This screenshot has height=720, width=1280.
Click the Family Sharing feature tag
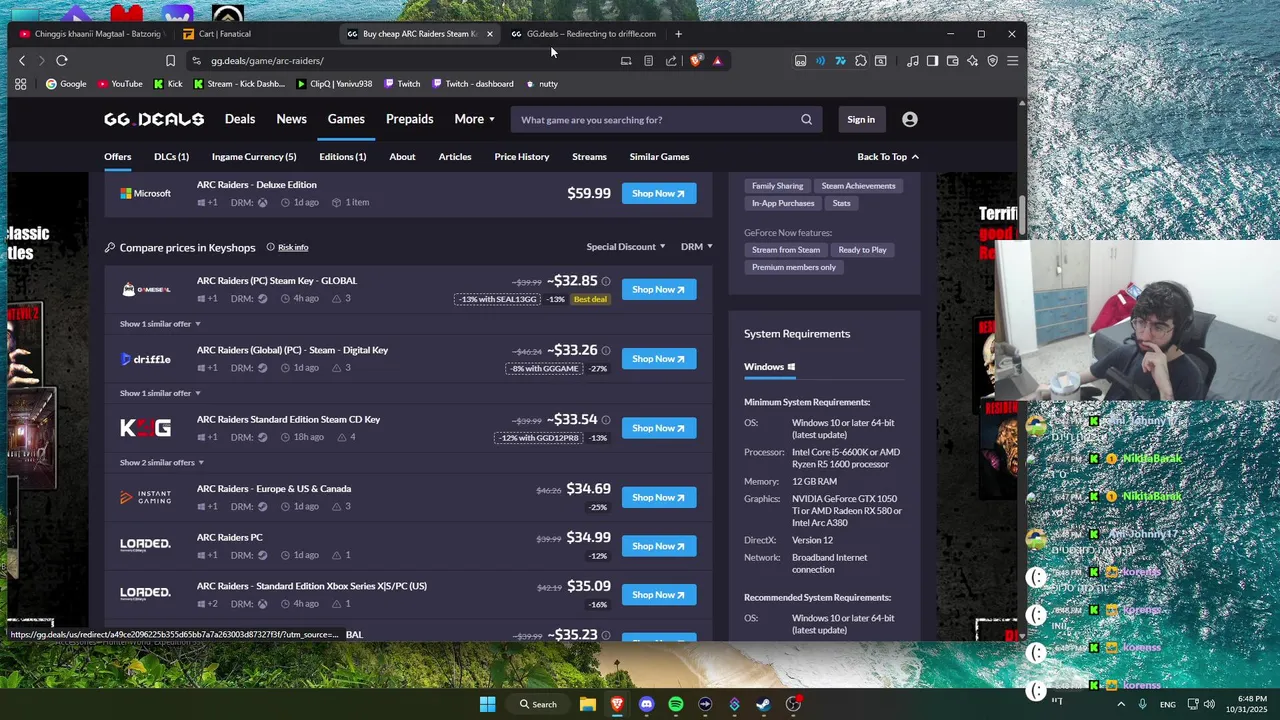click(x=777, y=186)
